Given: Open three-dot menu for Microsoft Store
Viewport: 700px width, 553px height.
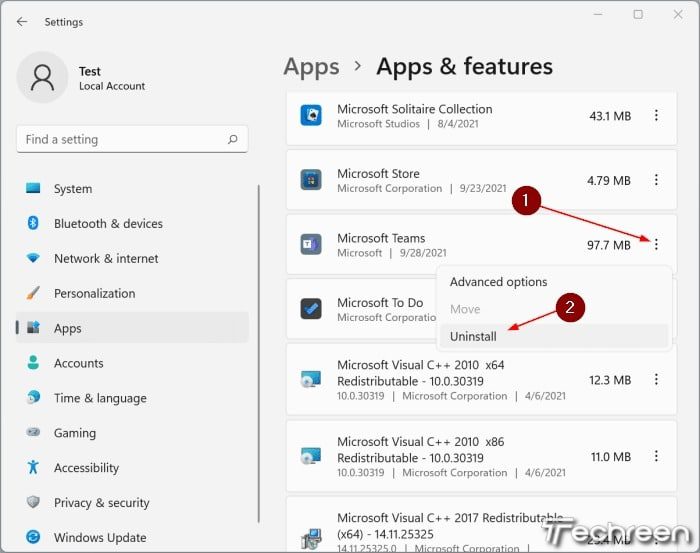Looking at the screenshot, I should point(656,180).
